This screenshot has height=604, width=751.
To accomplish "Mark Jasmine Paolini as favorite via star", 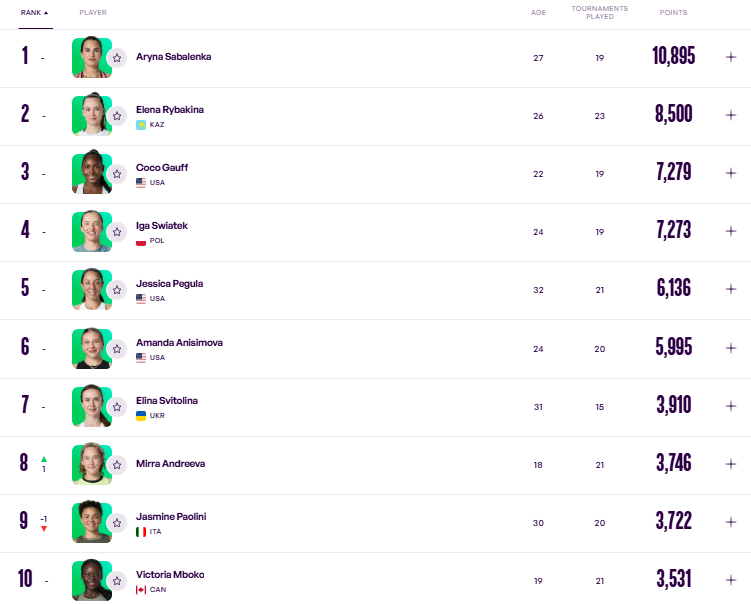I will tap(117, 523).
